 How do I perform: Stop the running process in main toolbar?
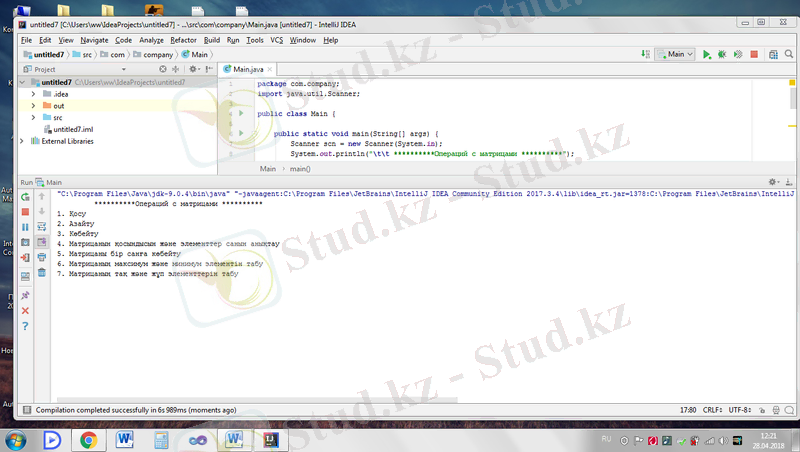click(754, 55)
